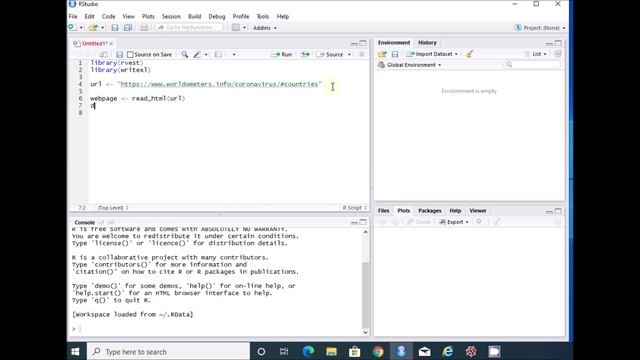Viewport: 640px width, 360px height.
Task: Click Windows Start button
Action: (76, 351)
